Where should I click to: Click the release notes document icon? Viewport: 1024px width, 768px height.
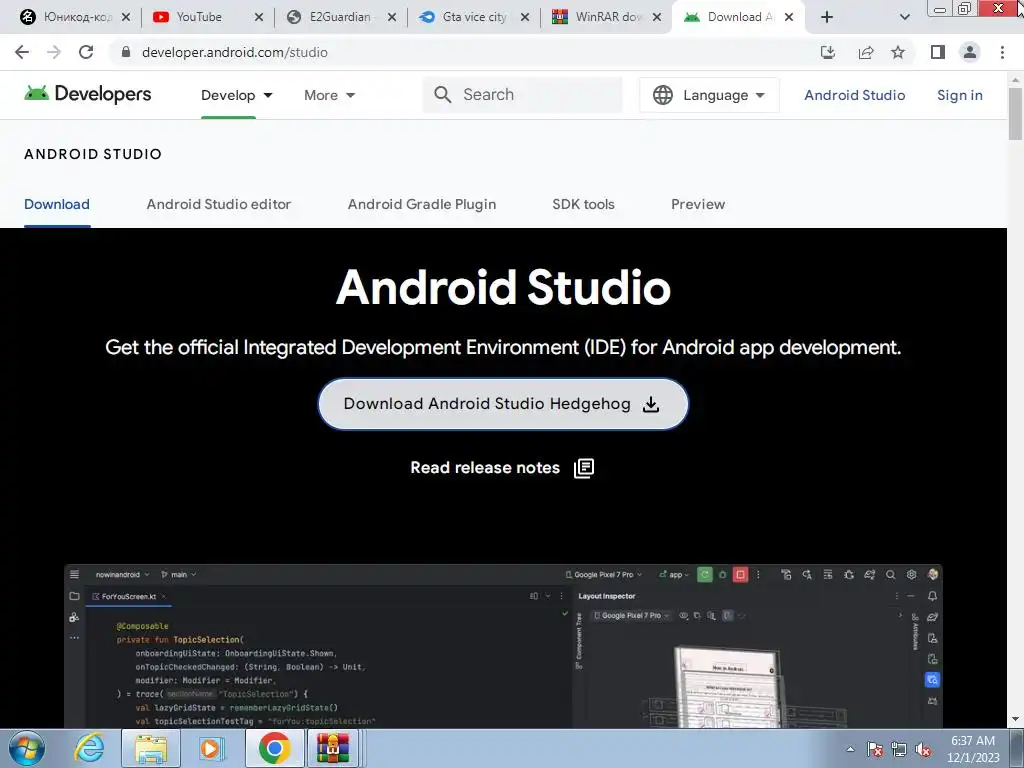pos(584,468)
